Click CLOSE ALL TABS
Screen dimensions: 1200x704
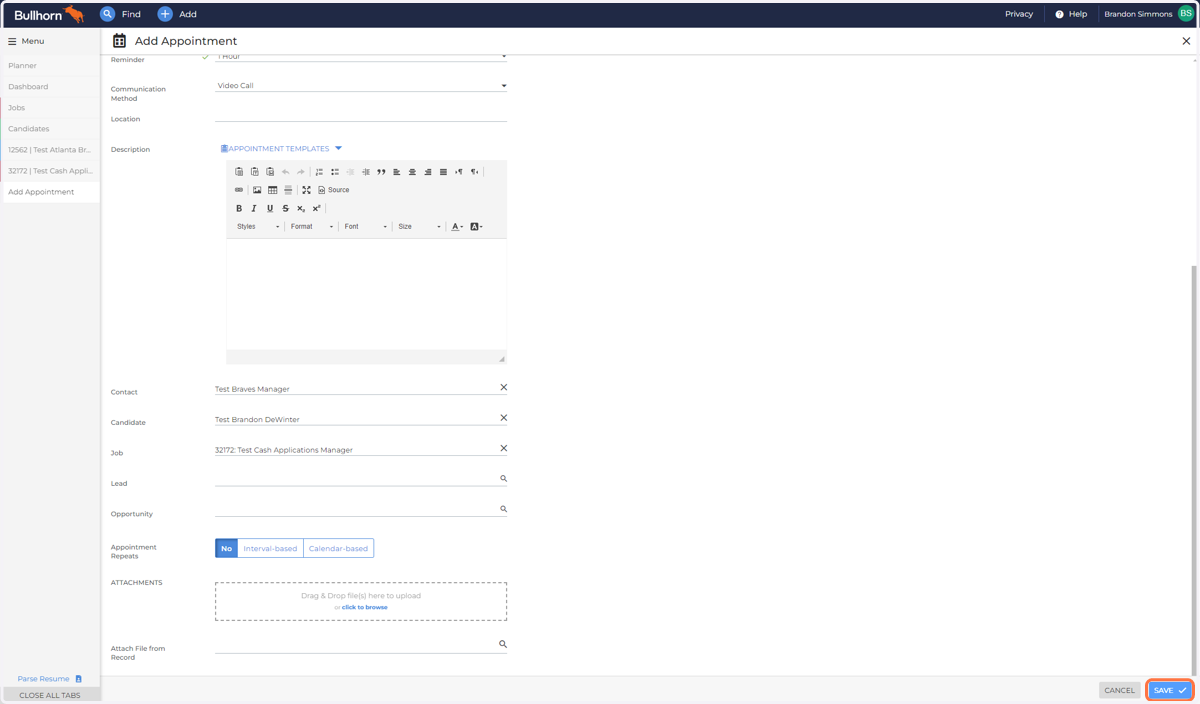pyautogui.click(x=50, y=695)
